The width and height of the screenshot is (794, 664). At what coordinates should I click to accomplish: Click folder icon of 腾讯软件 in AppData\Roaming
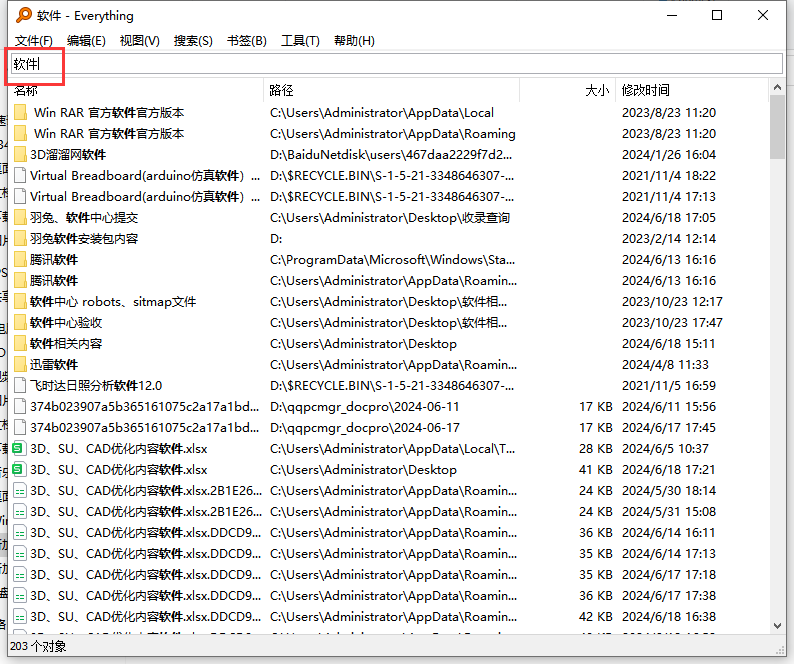click(x=20, y=281)
